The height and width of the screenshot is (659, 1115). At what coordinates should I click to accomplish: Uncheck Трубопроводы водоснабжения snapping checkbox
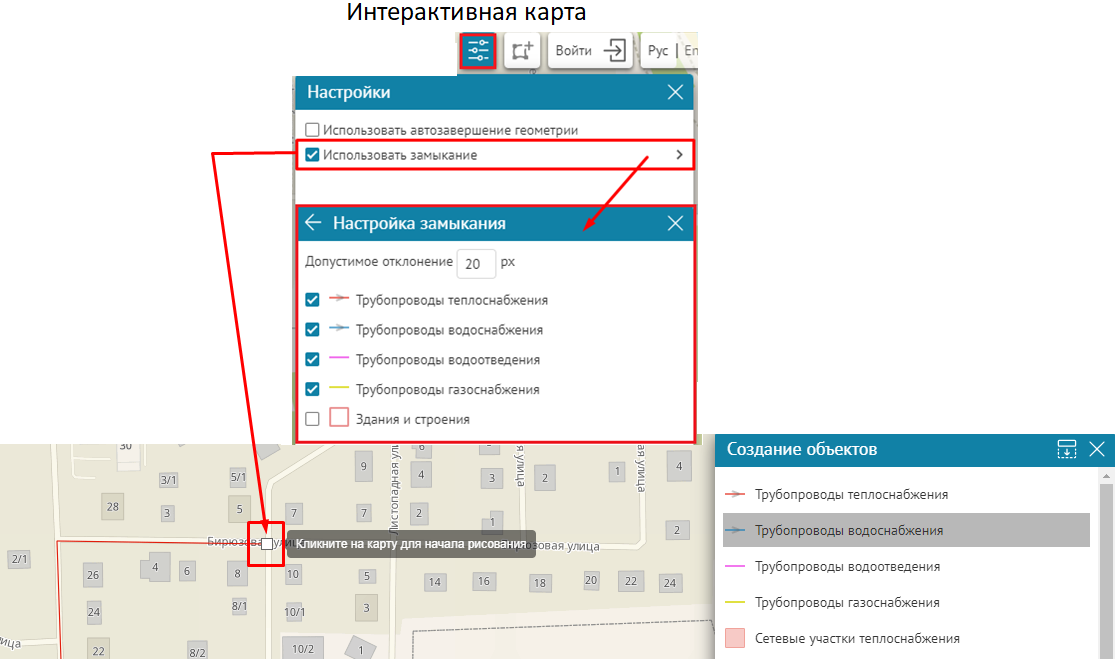coord(313,330)
